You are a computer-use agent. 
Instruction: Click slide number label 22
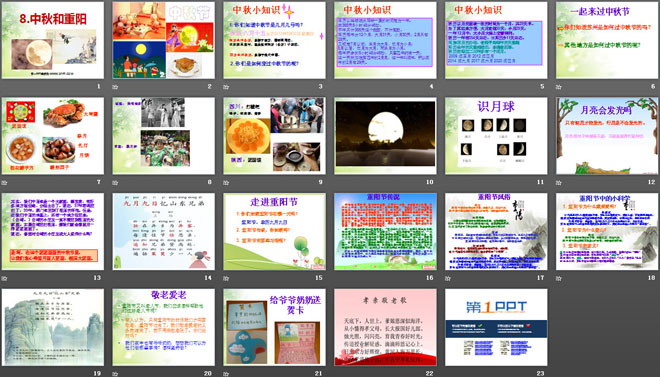[x=429, y=373]
